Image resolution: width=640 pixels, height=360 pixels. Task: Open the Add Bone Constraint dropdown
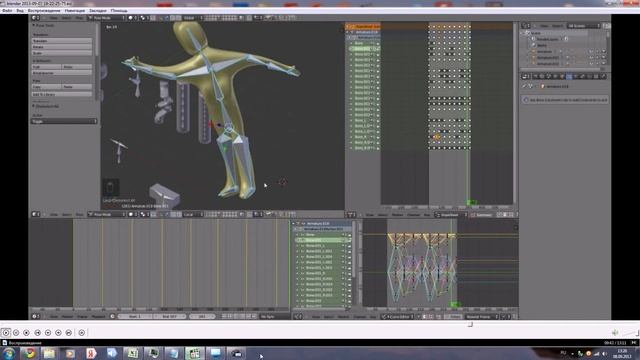pyautogui.click(x=565, y=100)
